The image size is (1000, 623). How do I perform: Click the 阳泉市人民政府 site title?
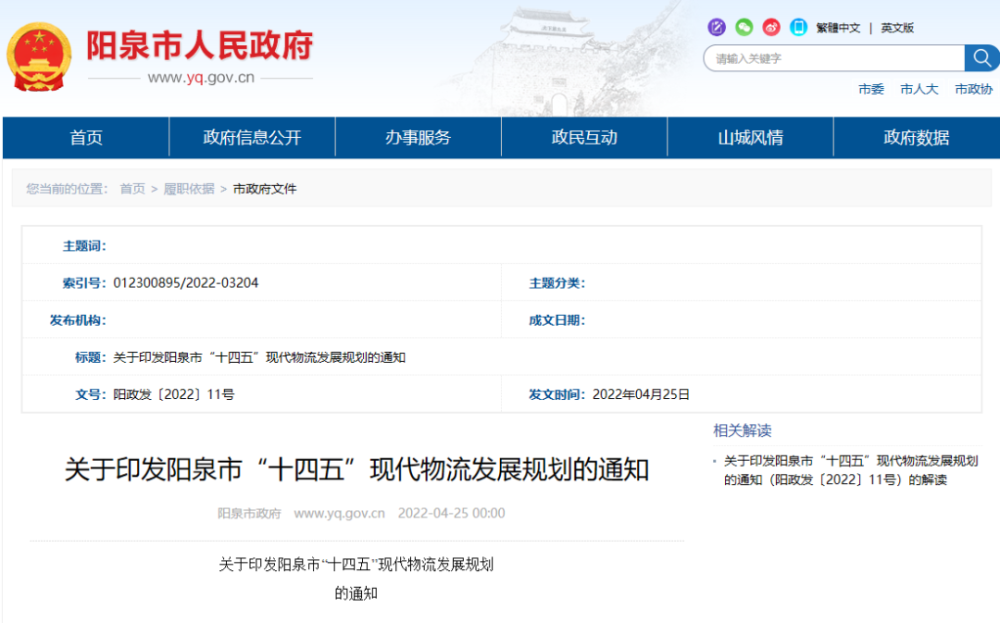[200, 45]
